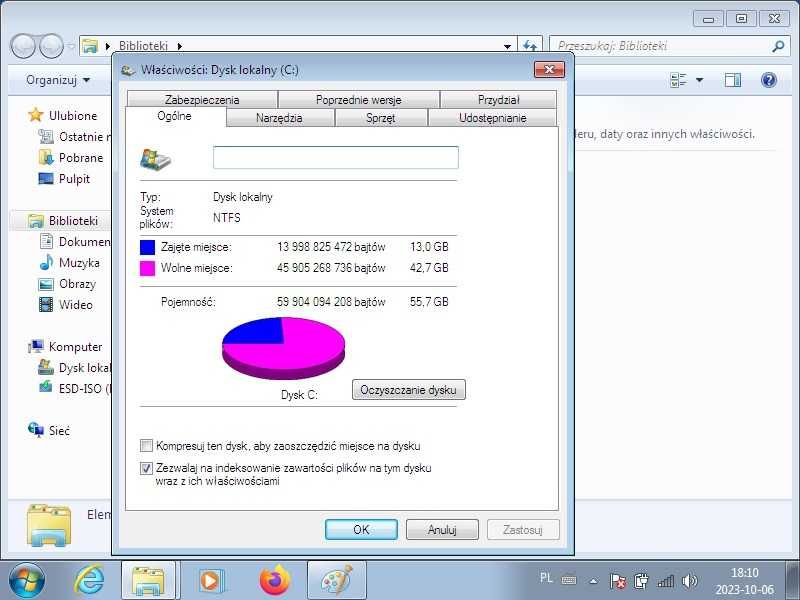Select the Przydział tab

click(498, 99)
